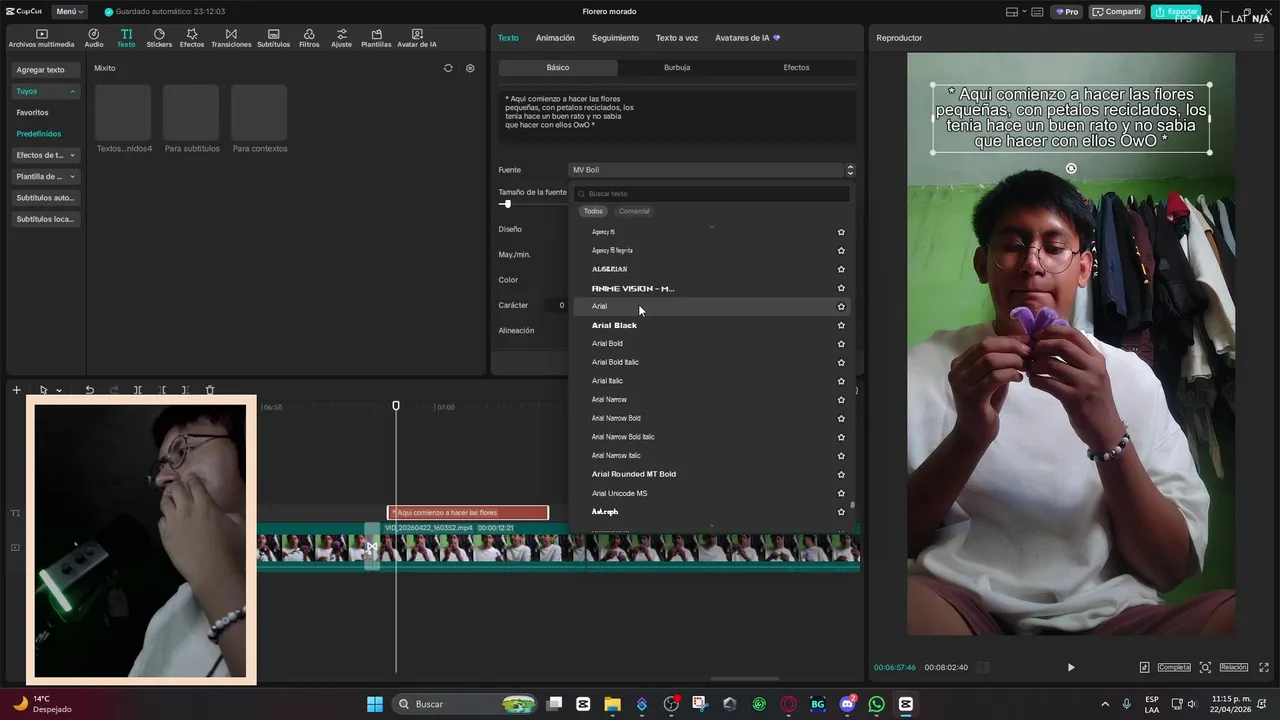This screenshot has height=720, width=1280.
Task: Expand the Plantilla de ... section
Action: pos(72,176)
